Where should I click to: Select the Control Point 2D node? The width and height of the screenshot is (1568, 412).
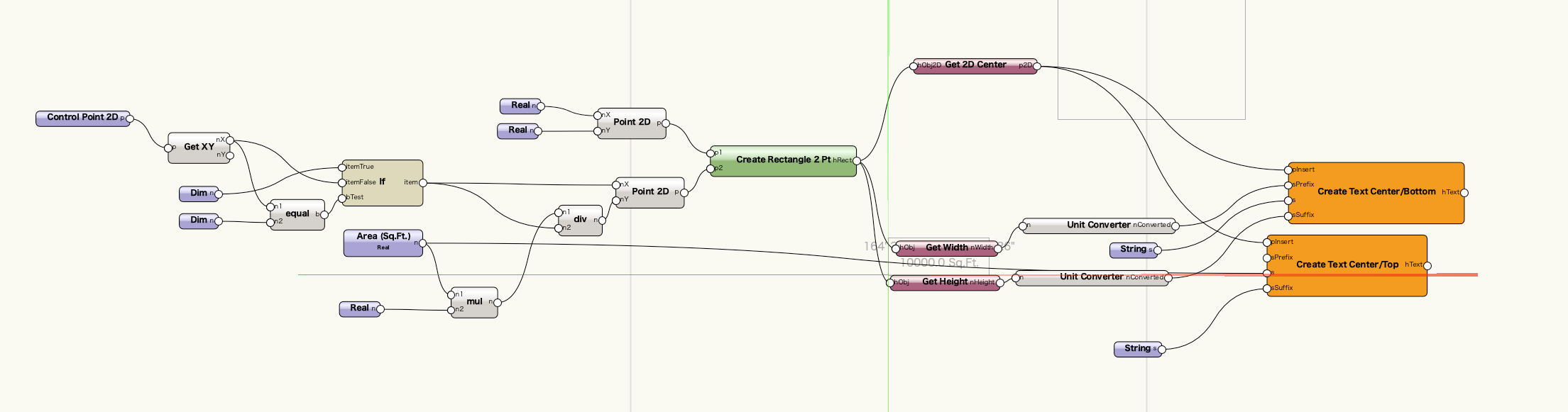pyautogui.click(x=82, y=118)
